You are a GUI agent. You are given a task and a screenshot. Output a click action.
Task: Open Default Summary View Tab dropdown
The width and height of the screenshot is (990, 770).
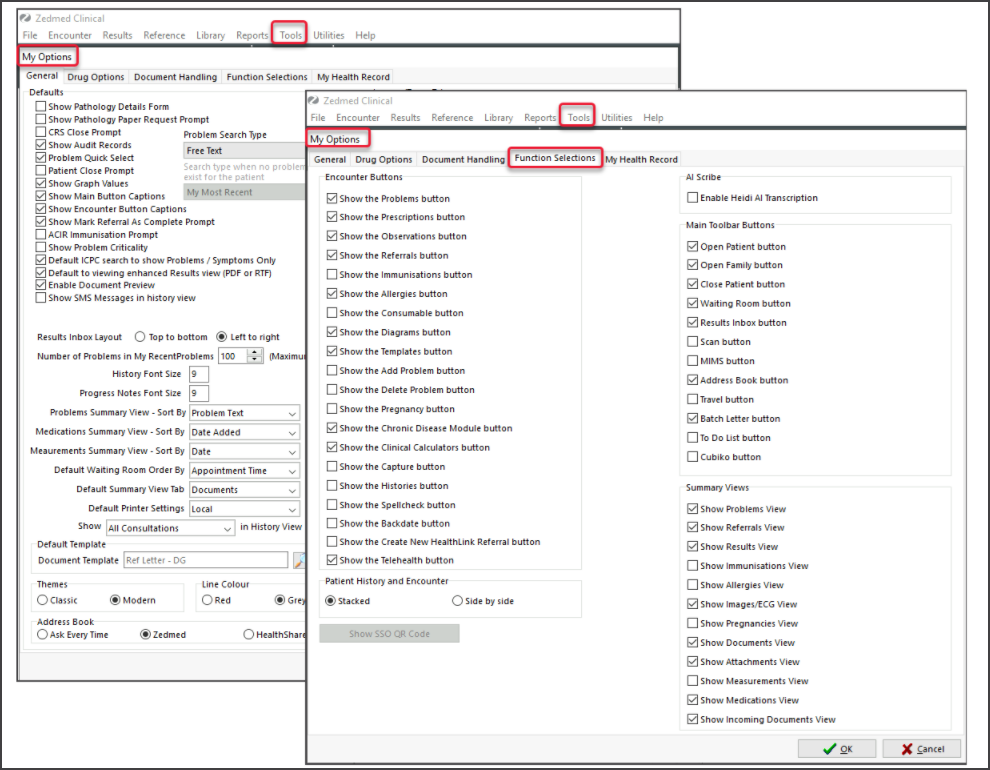pyautogui.click(x=244, y=490)
